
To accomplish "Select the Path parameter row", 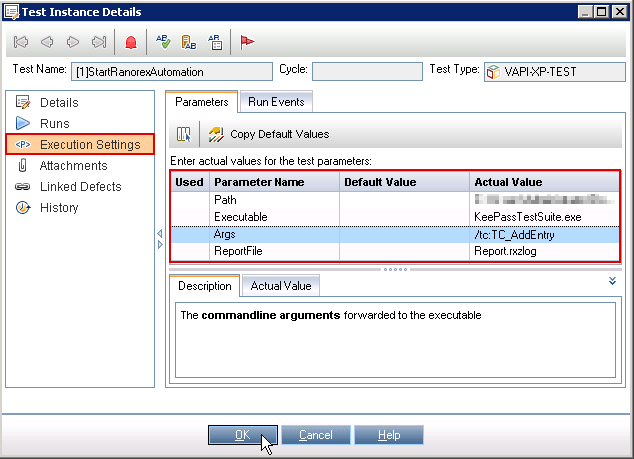I will tap(395, 200).
